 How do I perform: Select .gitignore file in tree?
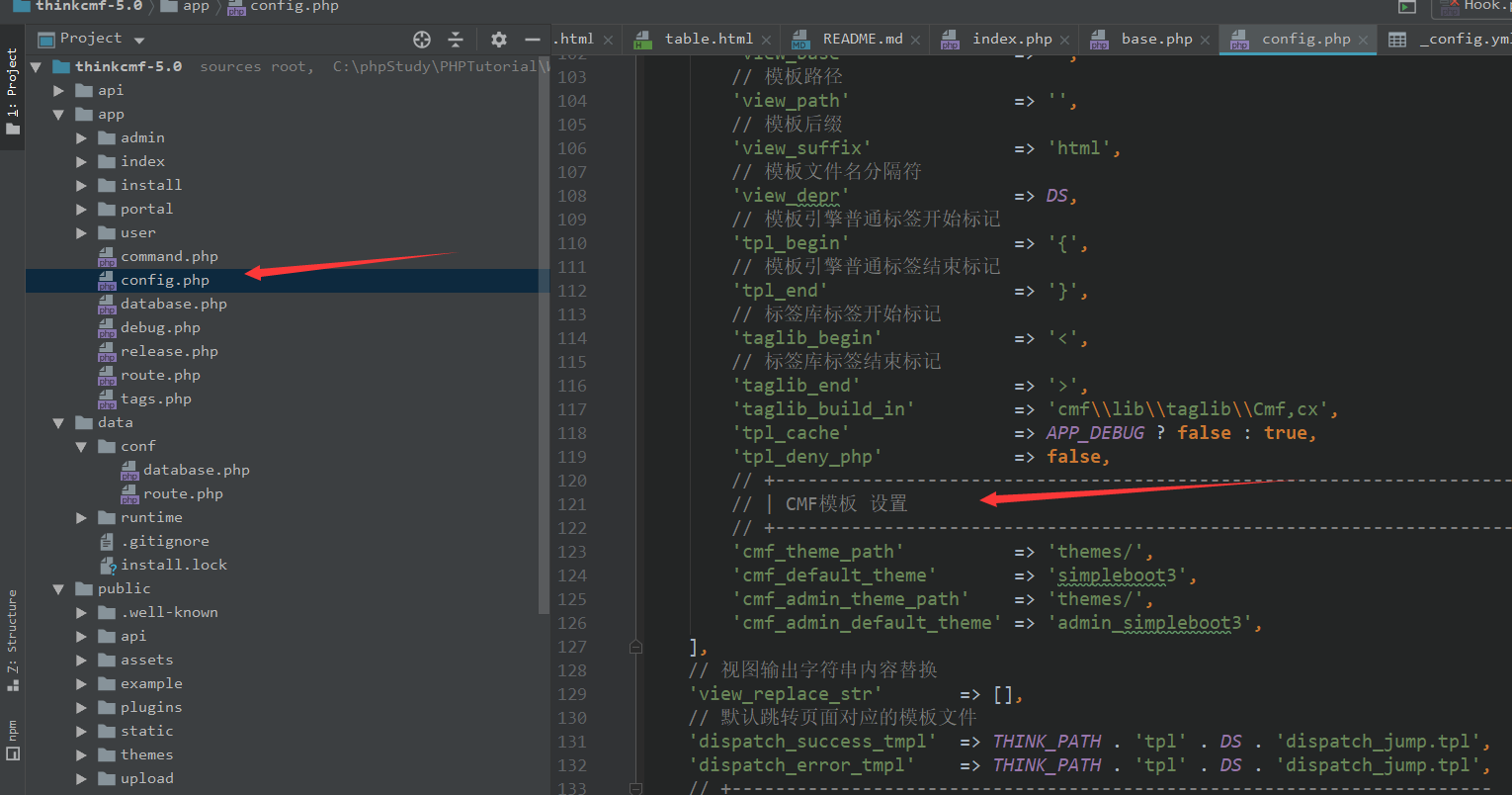click(x=165, y=542)
